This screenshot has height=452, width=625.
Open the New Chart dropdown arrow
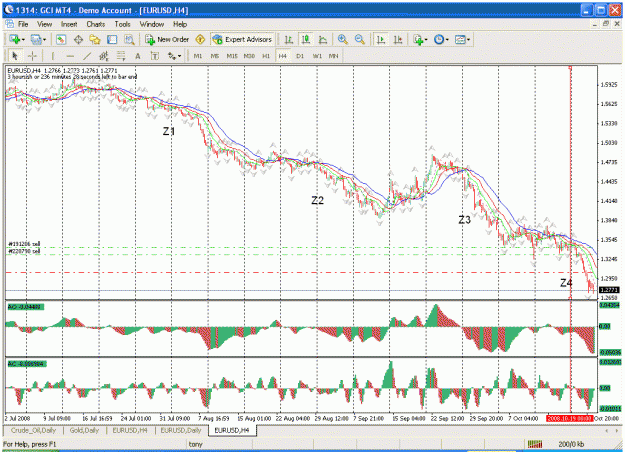pyautogui.click(x=23, y=39)
